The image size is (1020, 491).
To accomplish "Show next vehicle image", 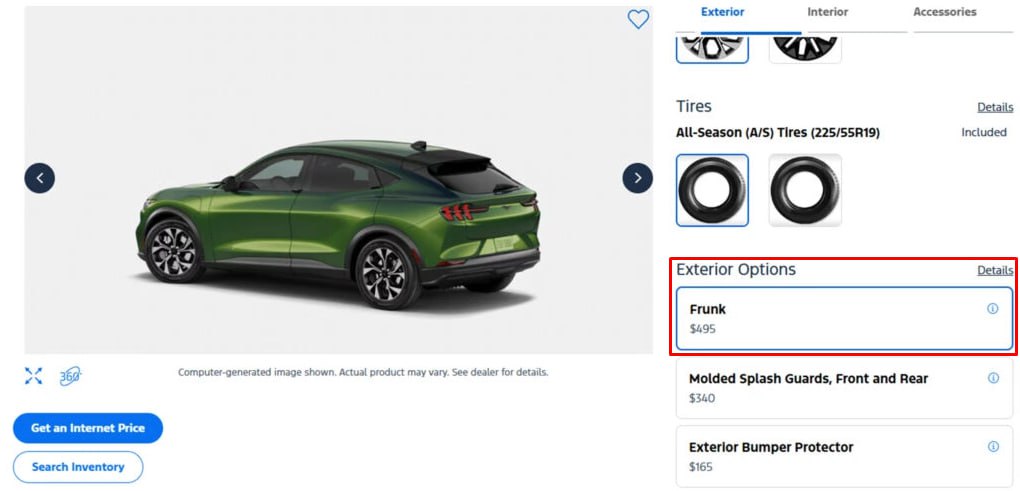I will 637,178.
